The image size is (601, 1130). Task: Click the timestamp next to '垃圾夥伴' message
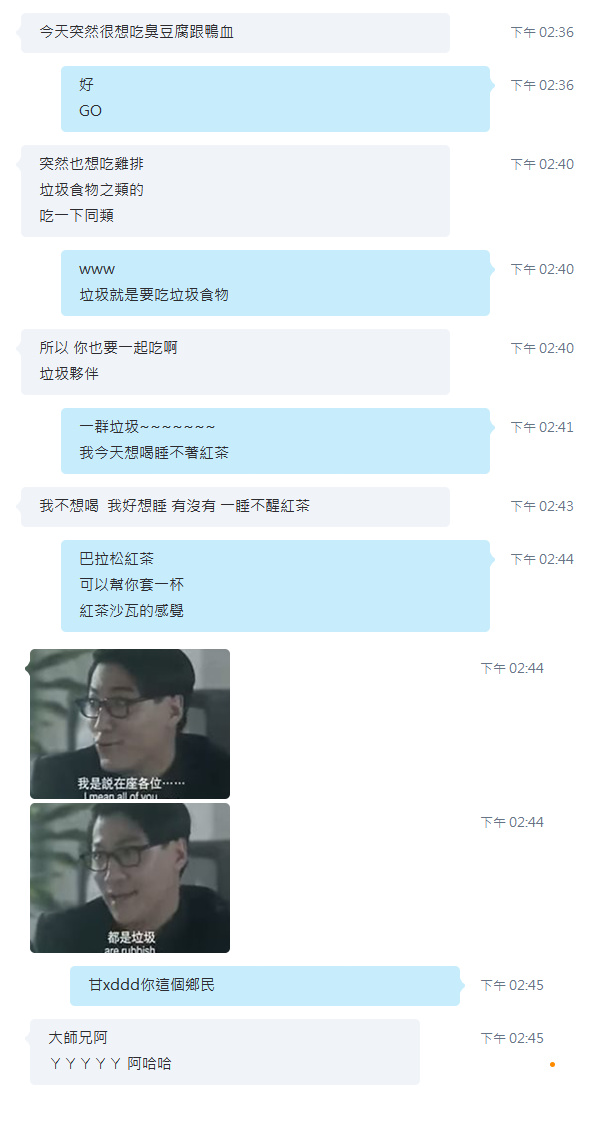coord(542,349)
